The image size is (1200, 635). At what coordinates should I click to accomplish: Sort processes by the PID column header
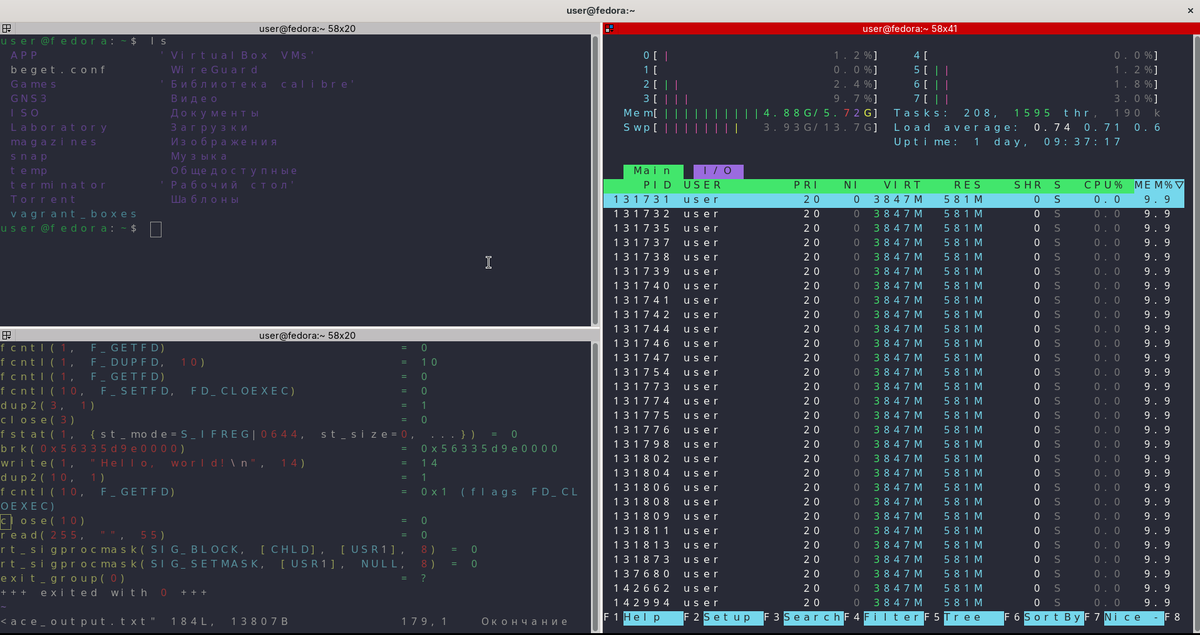coord(658,185)
